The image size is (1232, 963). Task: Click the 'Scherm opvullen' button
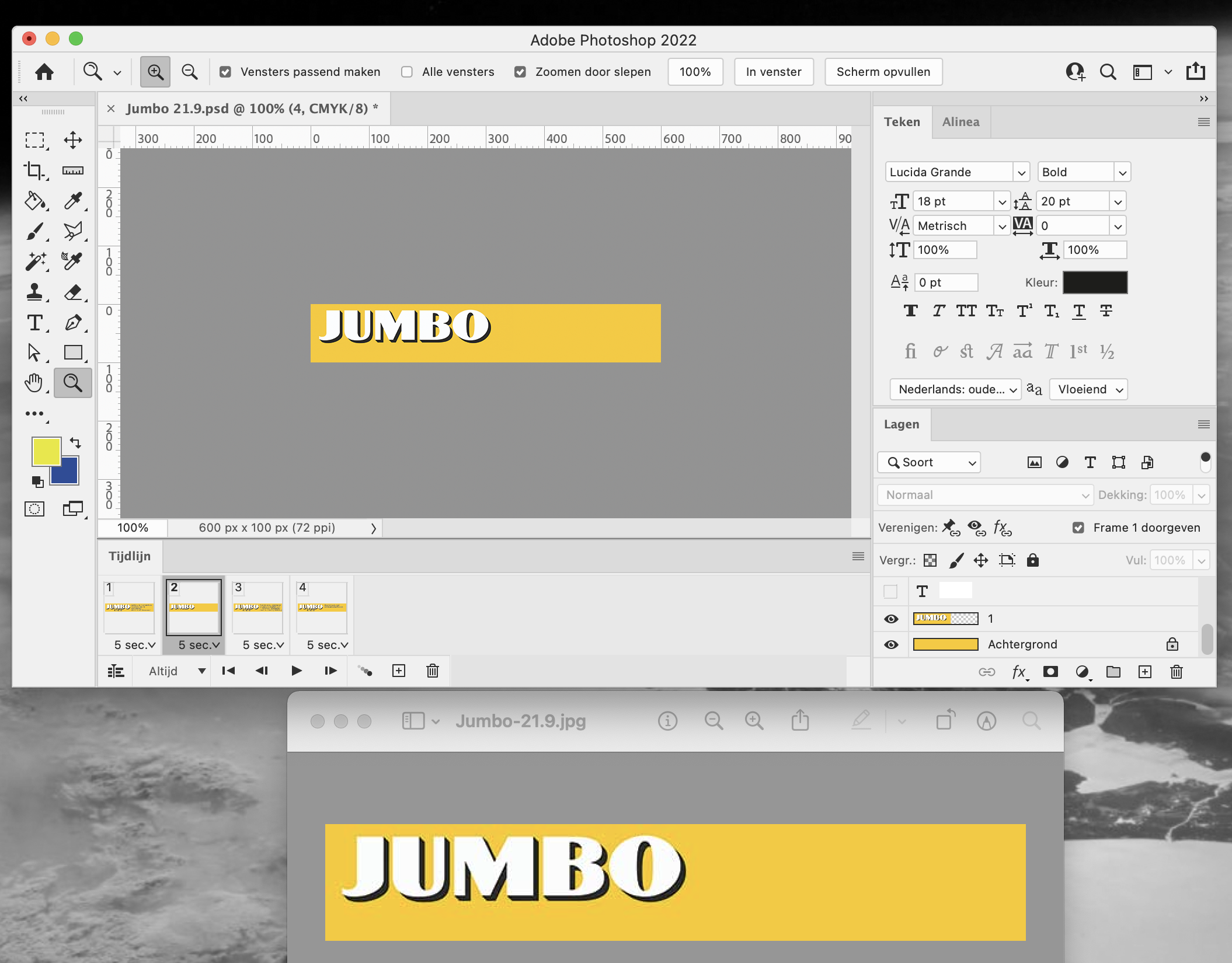point(883,72)
